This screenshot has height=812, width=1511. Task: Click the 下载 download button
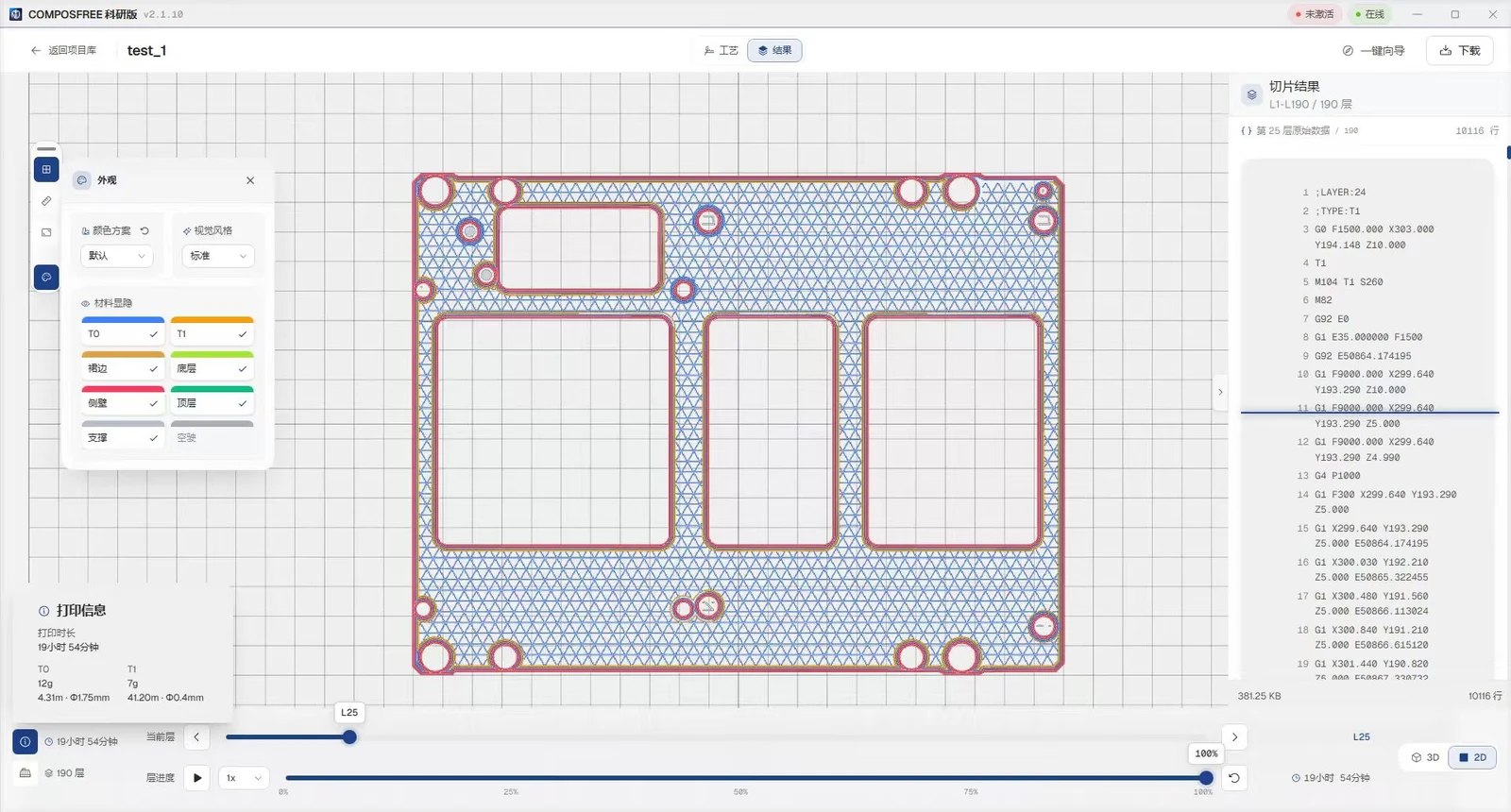(x=1460, y=51)
